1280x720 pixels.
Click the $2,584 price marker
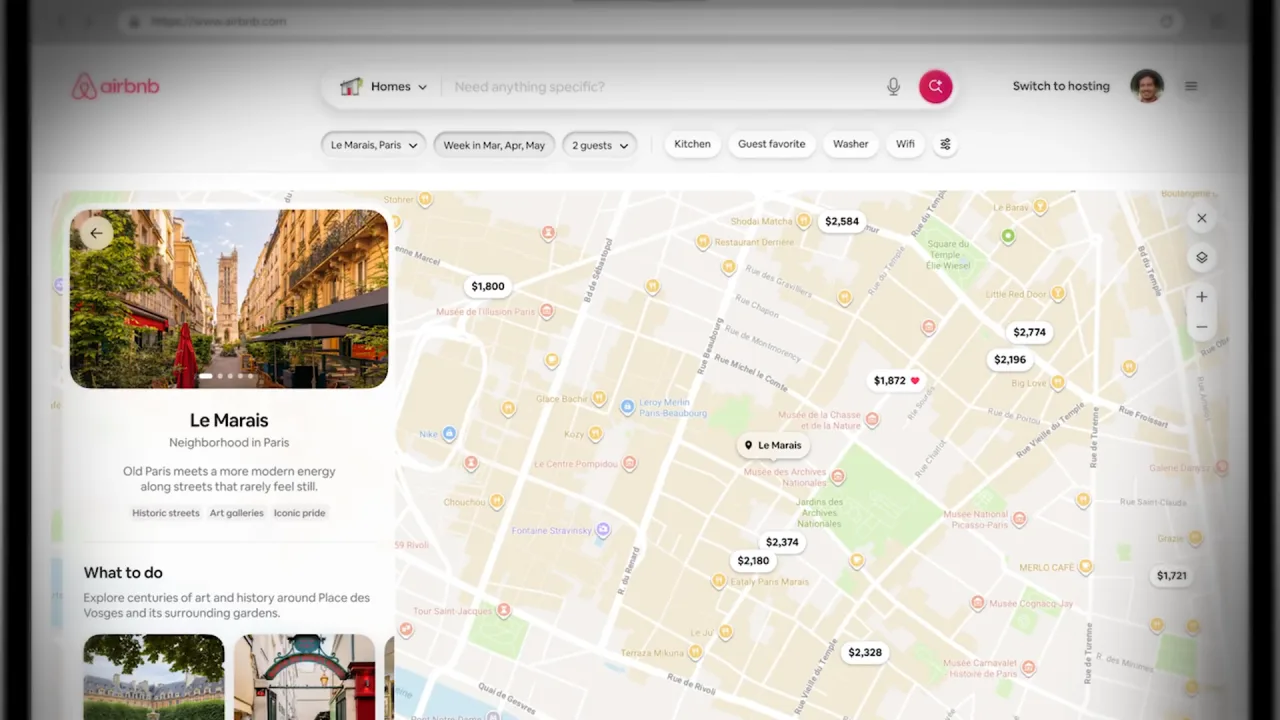pyautogui.click(x=841, y=221)
